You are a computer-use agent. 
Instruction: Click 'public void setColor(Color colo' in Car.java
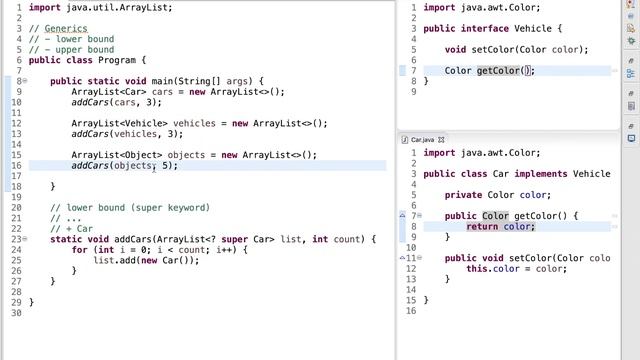(527, 258)
